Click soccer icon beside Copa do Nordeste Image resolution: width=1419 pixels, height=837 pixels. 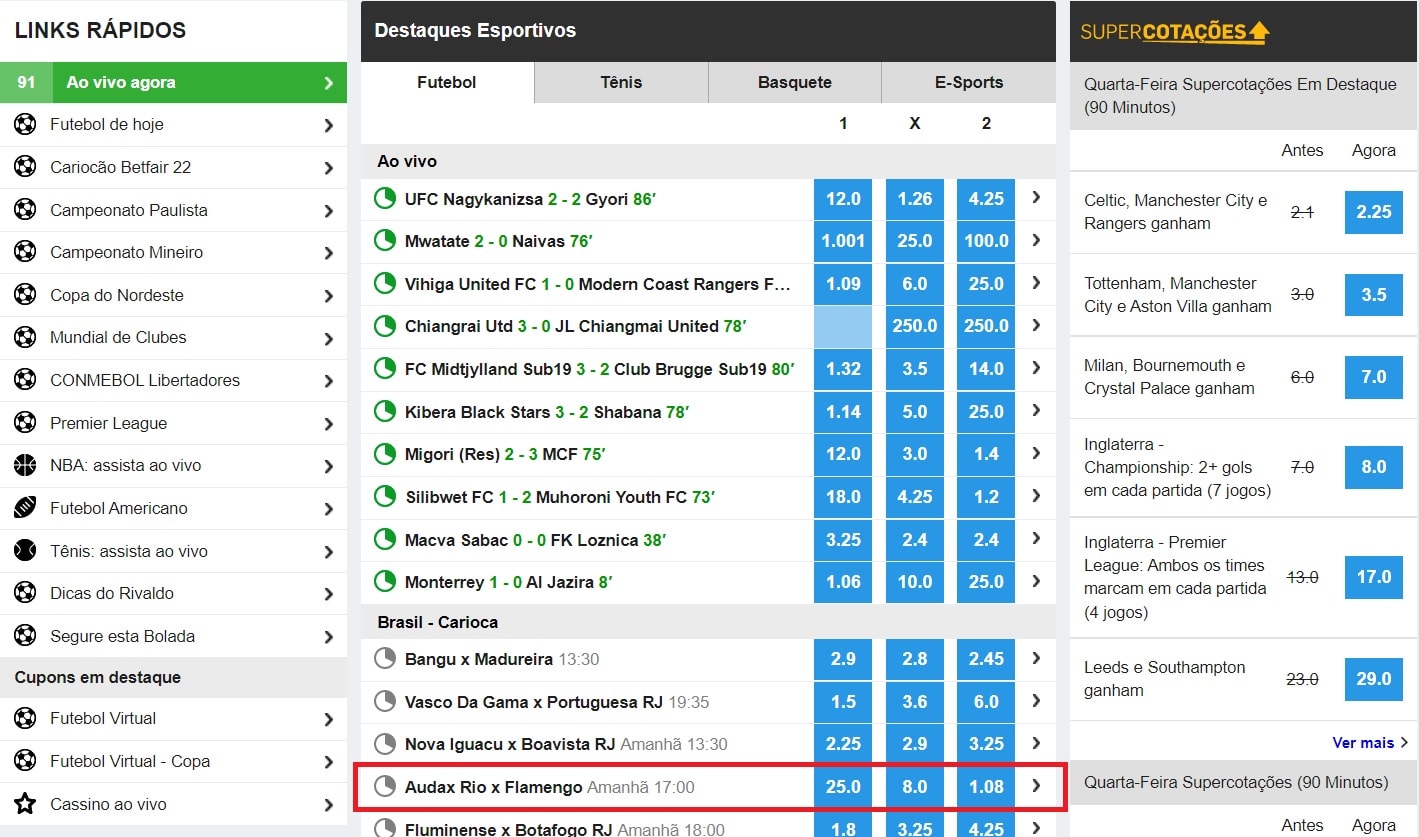tap(25, 295)
